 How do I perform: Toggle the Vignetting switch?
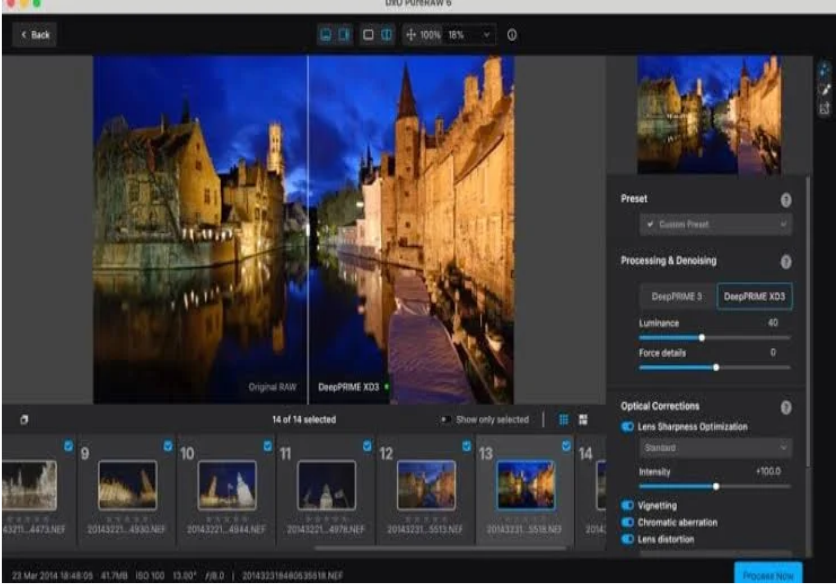(628, 506)
